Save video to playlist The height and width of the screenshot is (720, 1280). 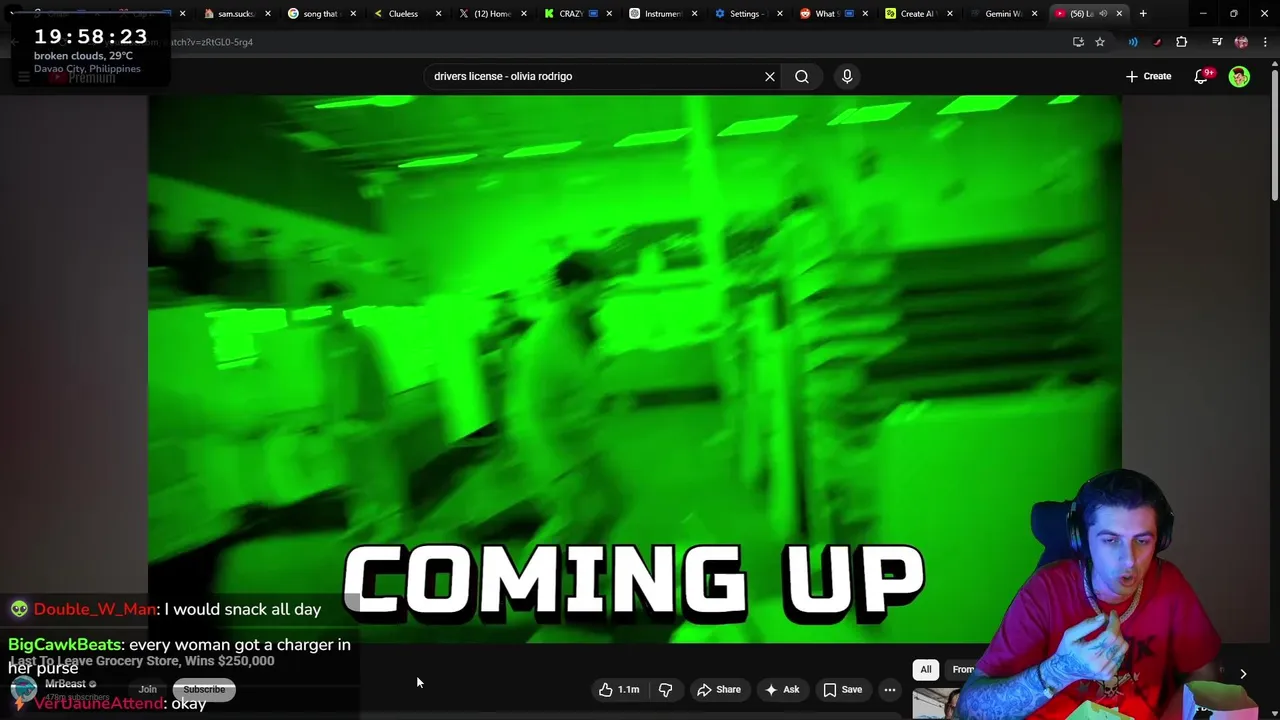click(x=843, y=689)
